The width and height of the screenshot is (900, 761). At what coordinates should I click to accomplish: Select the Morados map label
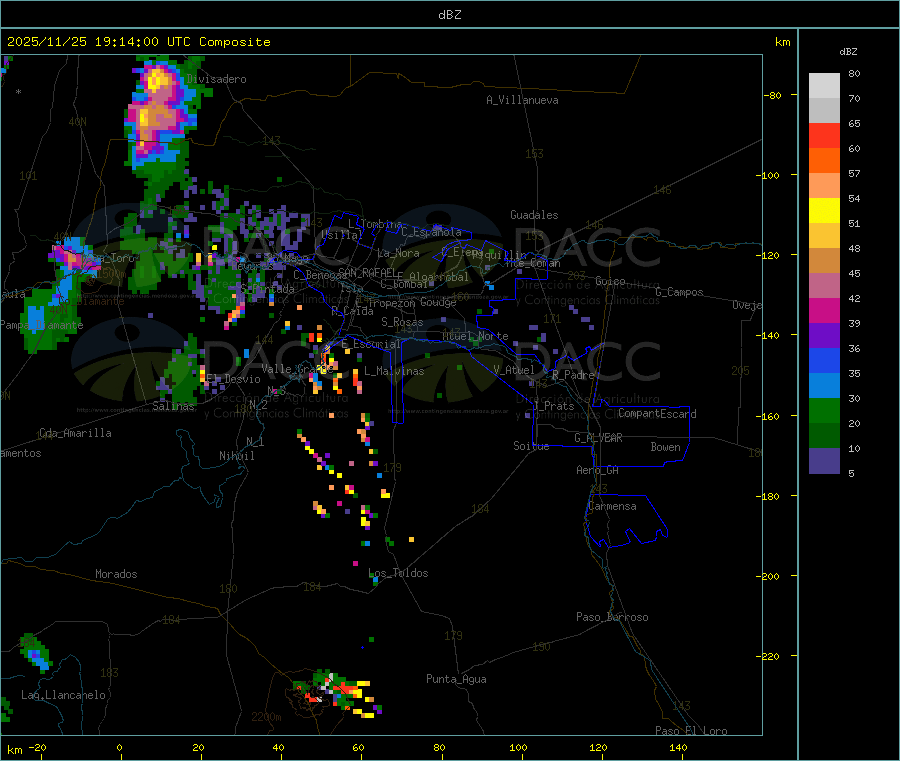click(116, 574)
